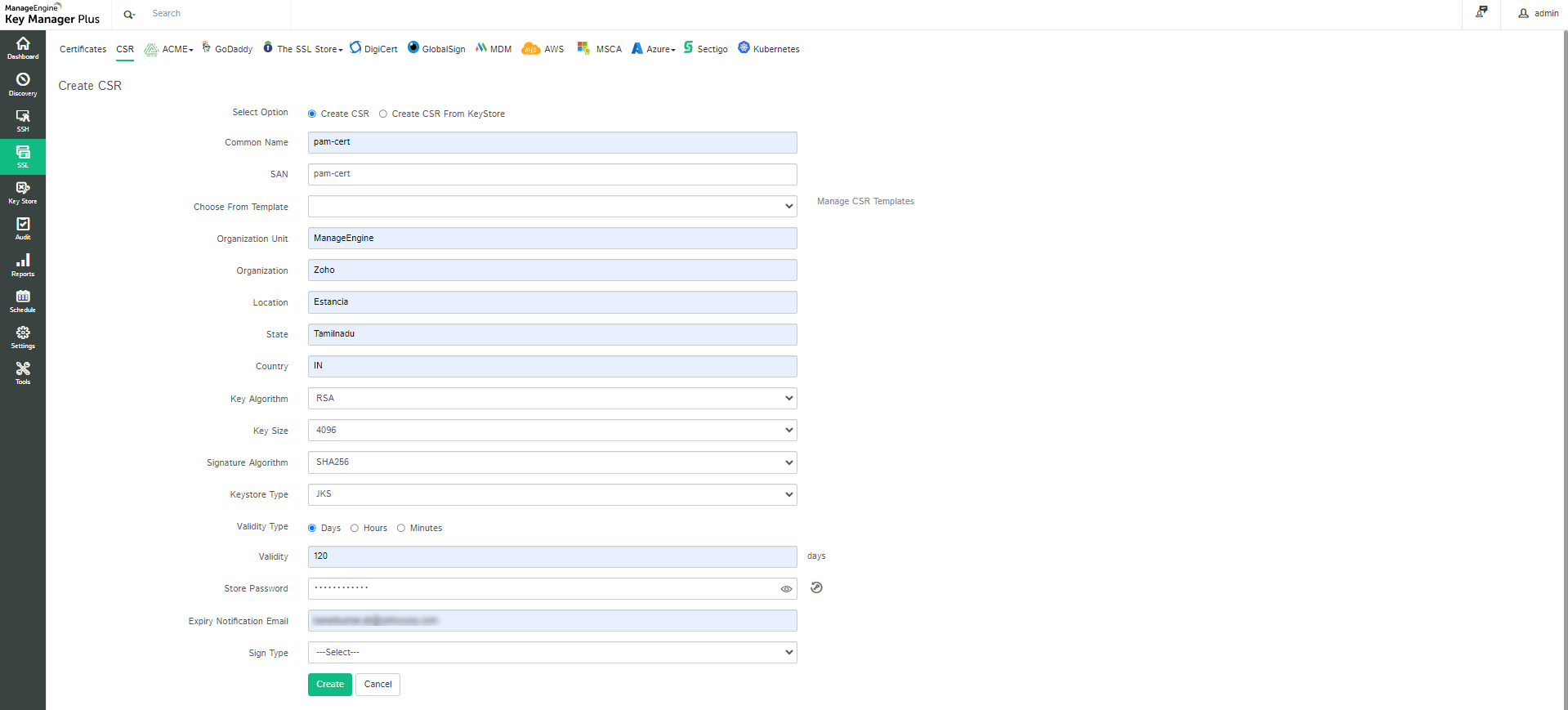Click the SAN input field
This screenshot has width=1568, height=710.
[552, 175]
